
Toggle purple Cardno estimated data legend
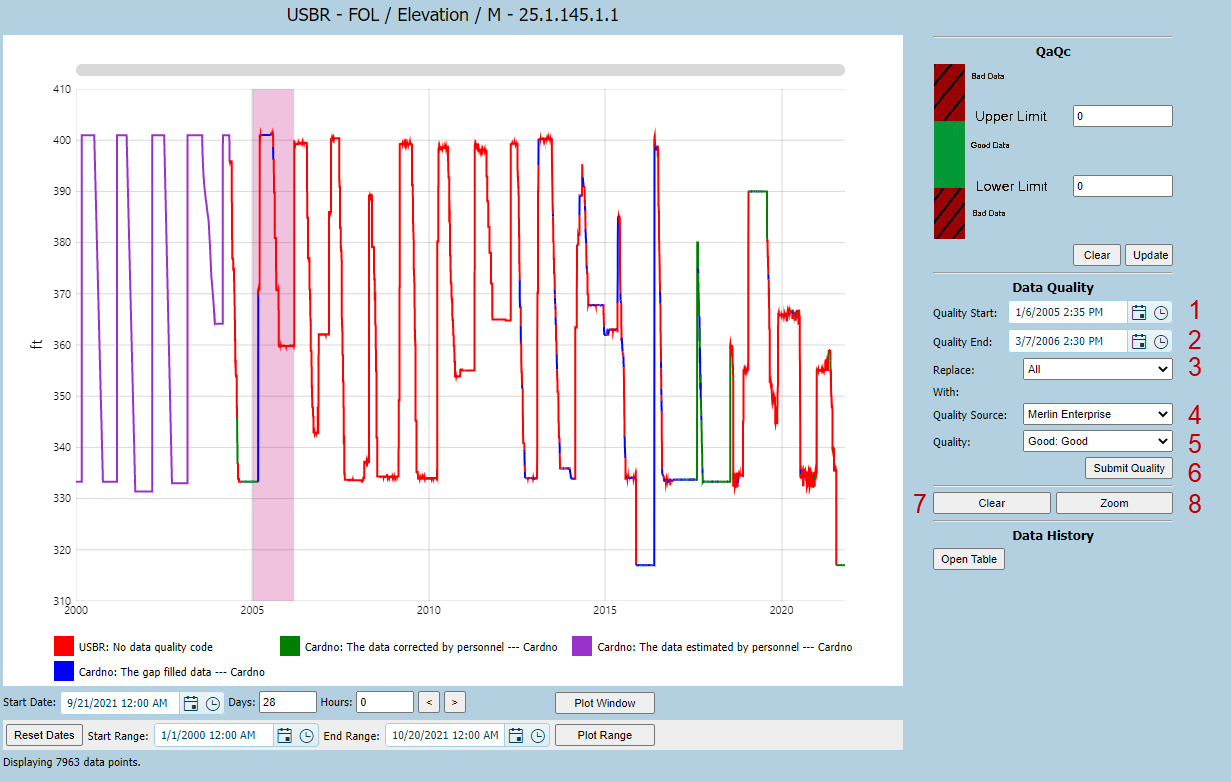click(712, 647)
